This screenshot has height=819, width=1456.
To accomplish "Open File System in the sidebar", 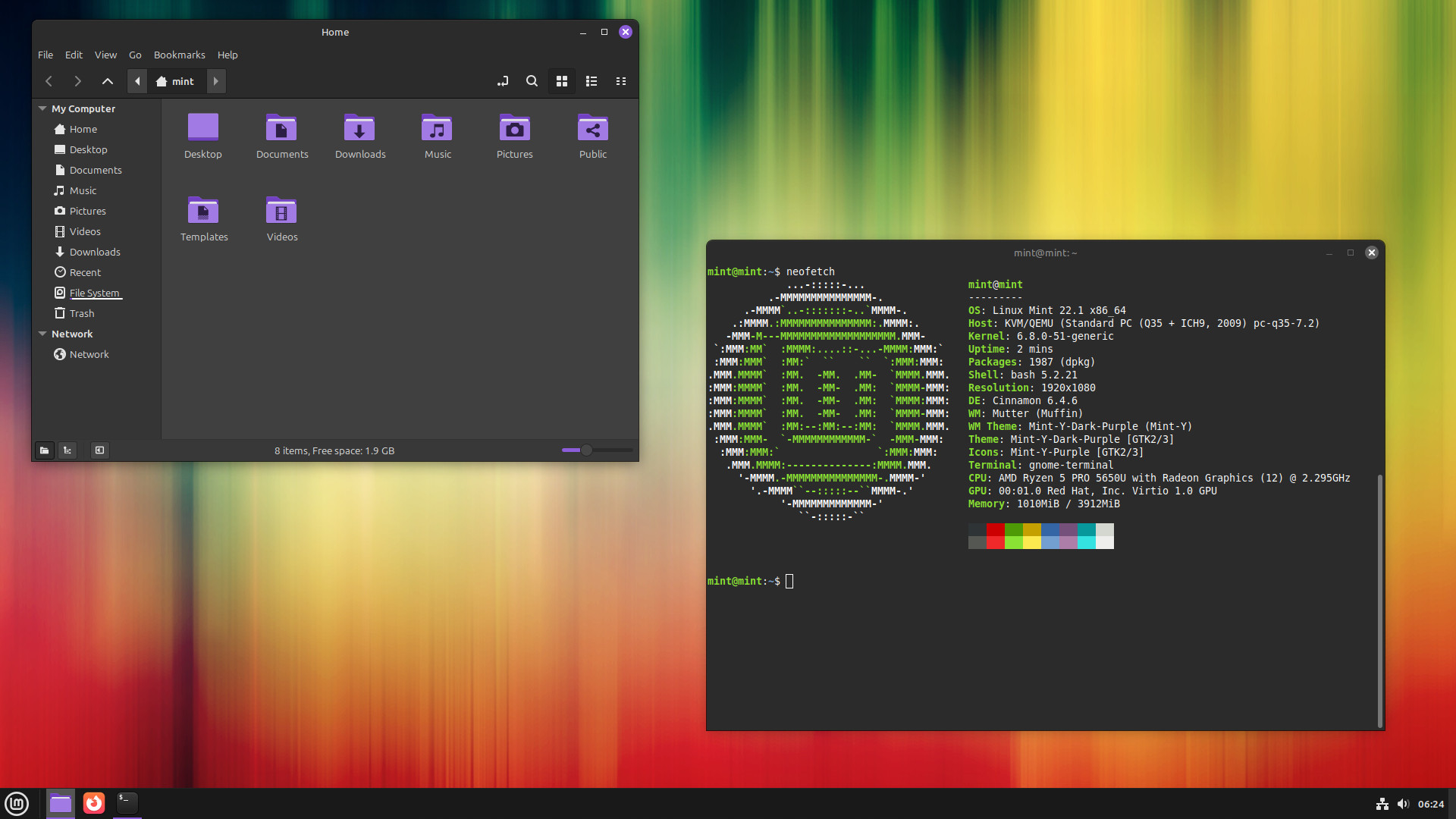I will (94, 293).
